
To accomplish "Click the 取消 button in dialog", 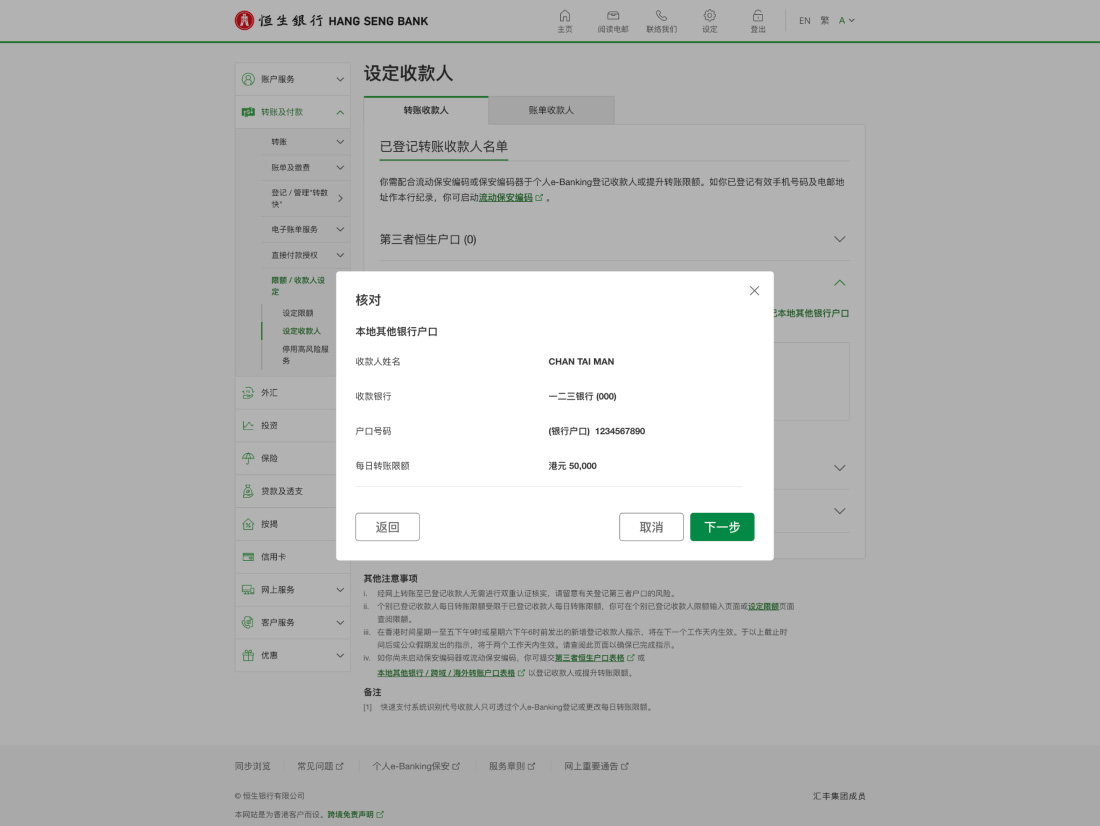I will coord(651,527).
